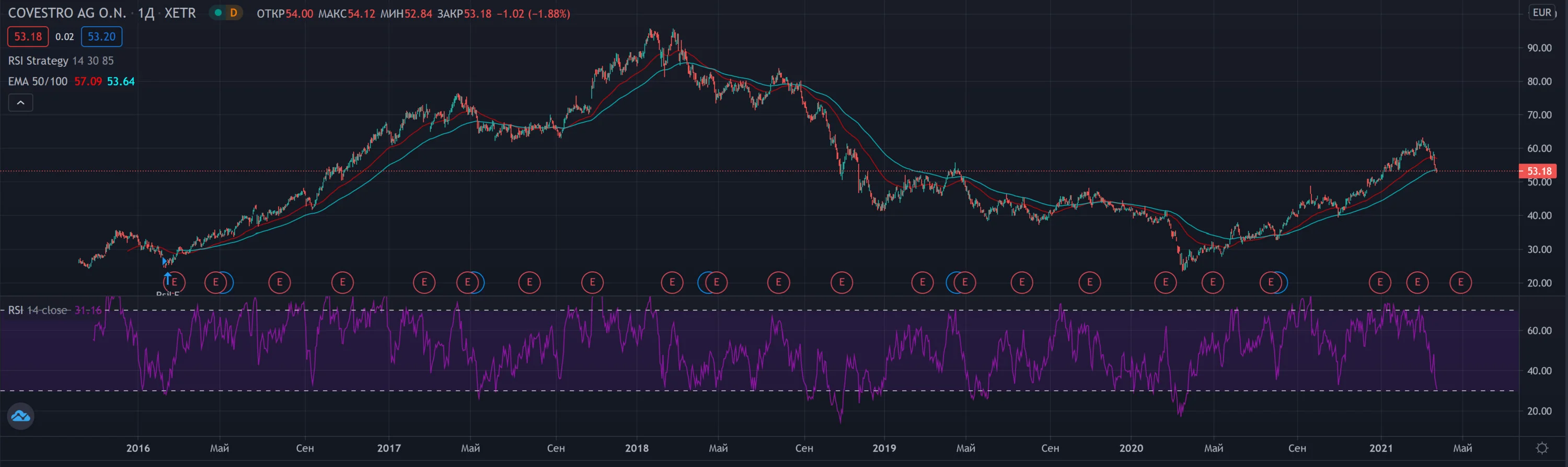Click the −1.02 (−1.88%) change value

pos(533,14)
